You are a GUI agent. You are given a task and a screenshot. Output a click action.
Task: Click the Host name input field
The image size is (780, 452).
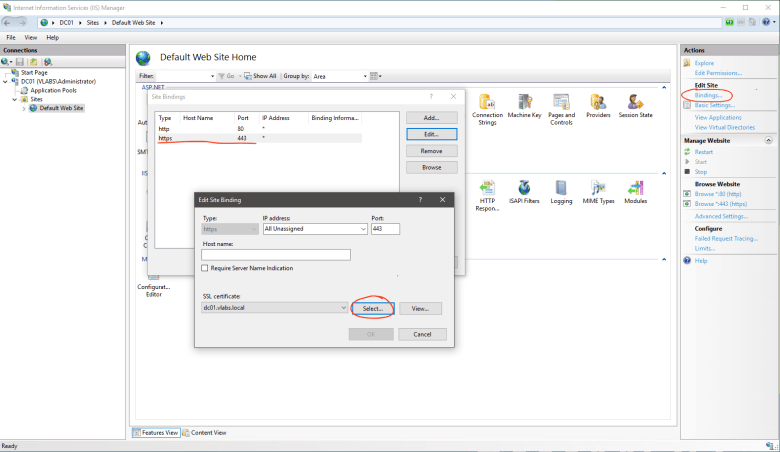(x=276, y=255)
